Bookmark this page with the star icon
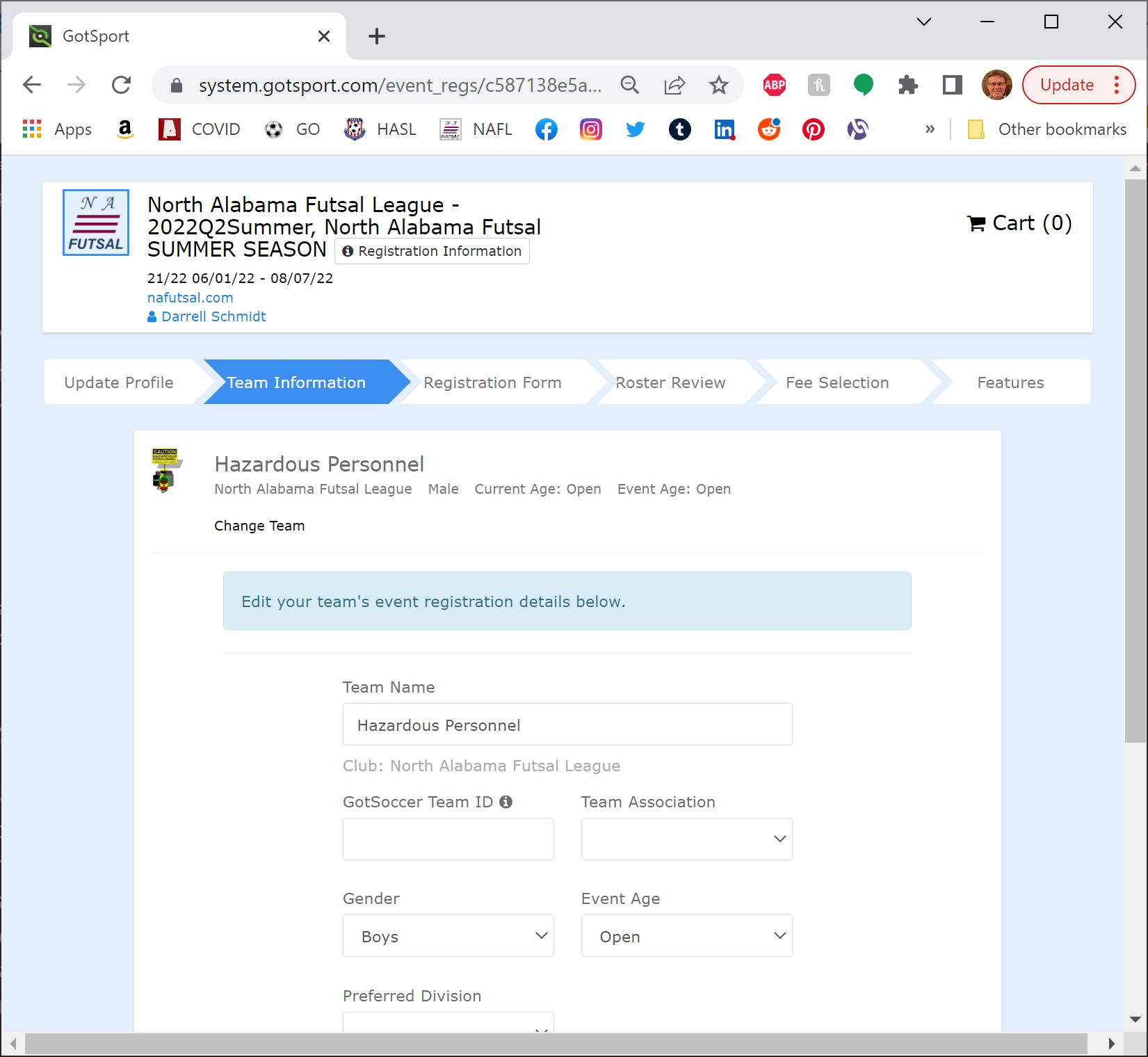Screen dimensions: 1148x1057 pos(719,85)
